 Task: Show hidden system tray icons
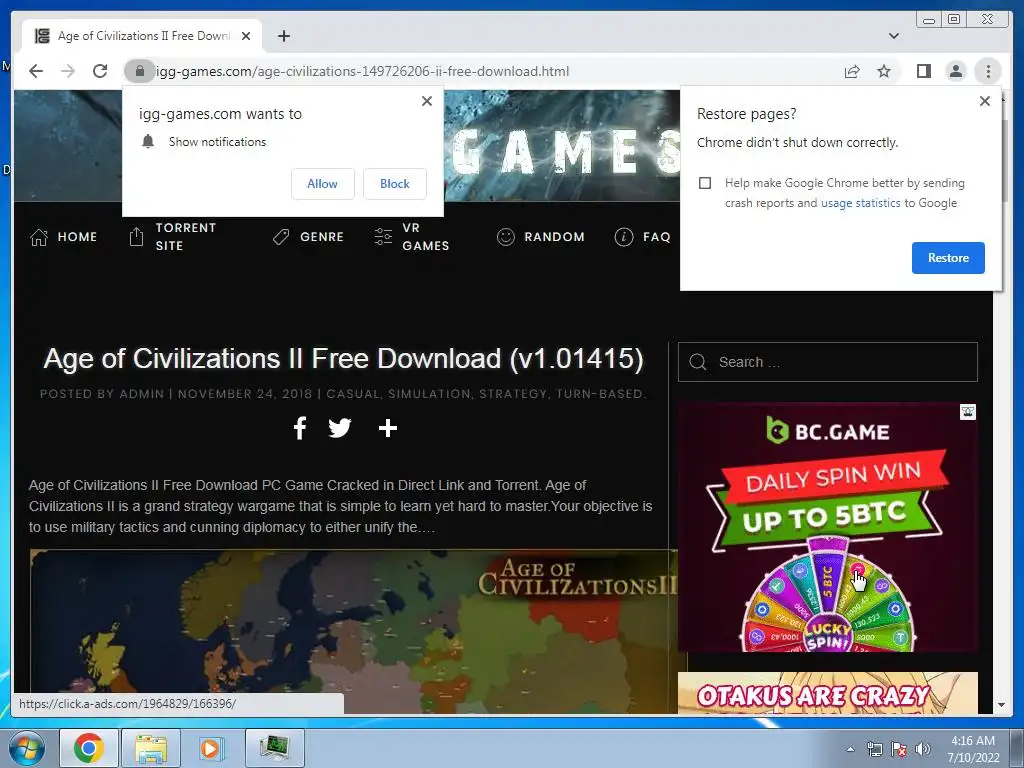click(850, 750)
